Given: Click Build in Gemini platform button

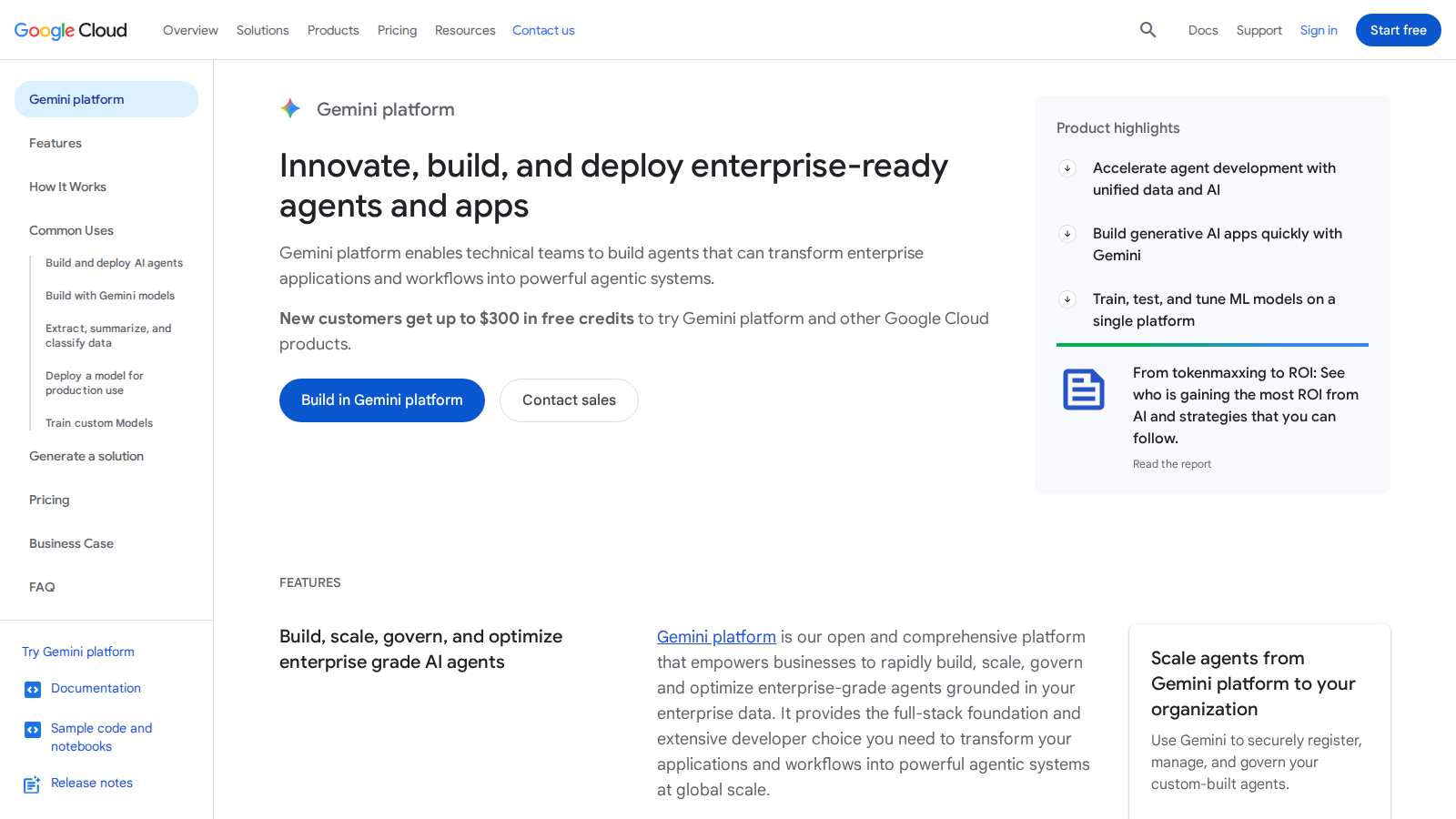Looking at the screenshot, I should click(382, 400).
